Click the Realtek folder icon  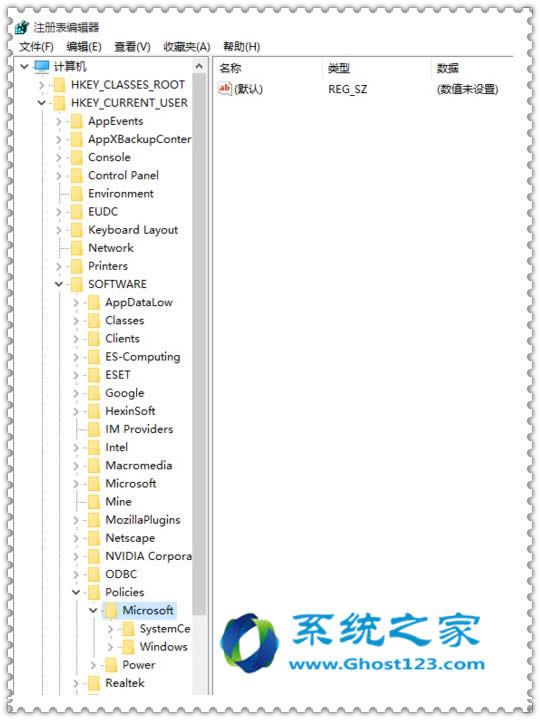coord(94,683)
